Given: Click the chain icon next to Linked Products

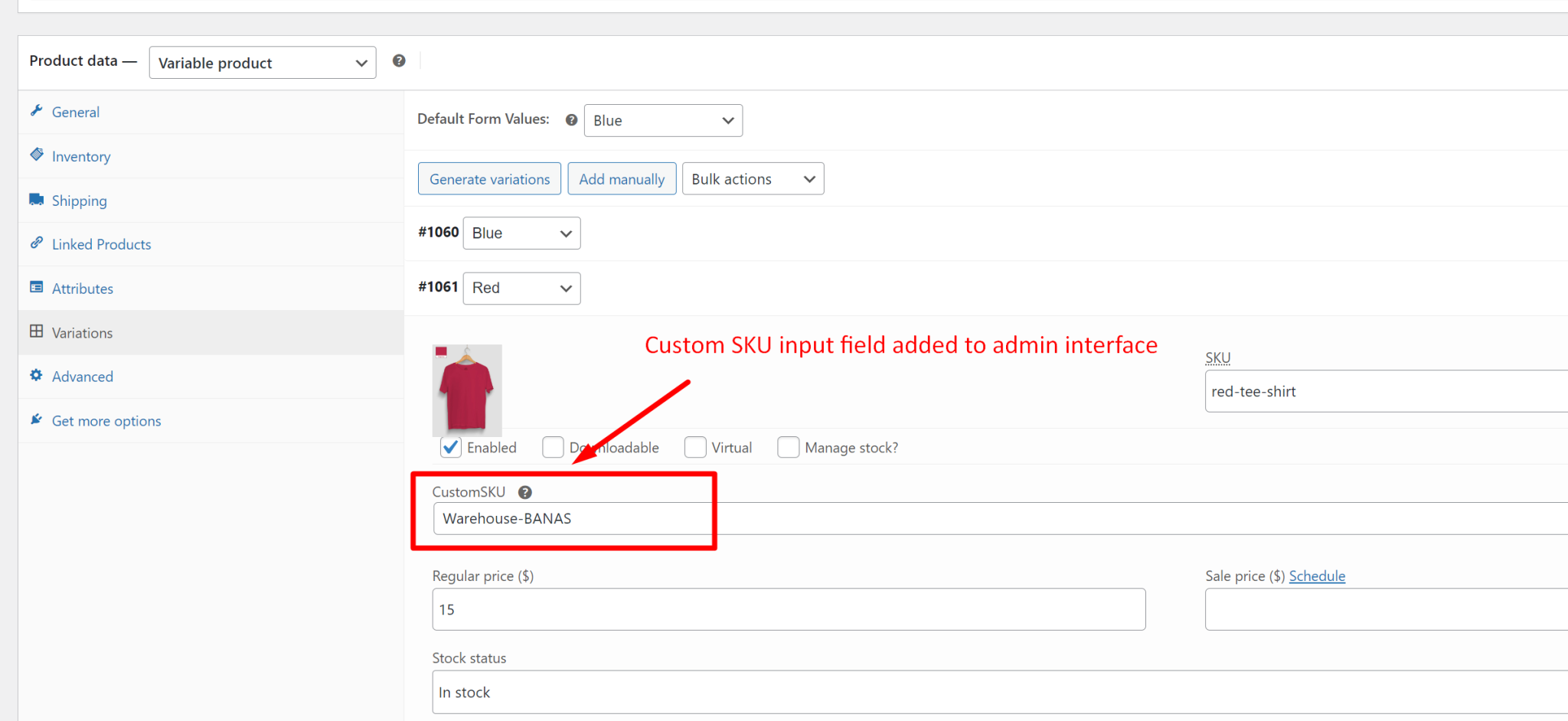Looking at the screenshot, I should pyautogui.click(x=37, y=243).
